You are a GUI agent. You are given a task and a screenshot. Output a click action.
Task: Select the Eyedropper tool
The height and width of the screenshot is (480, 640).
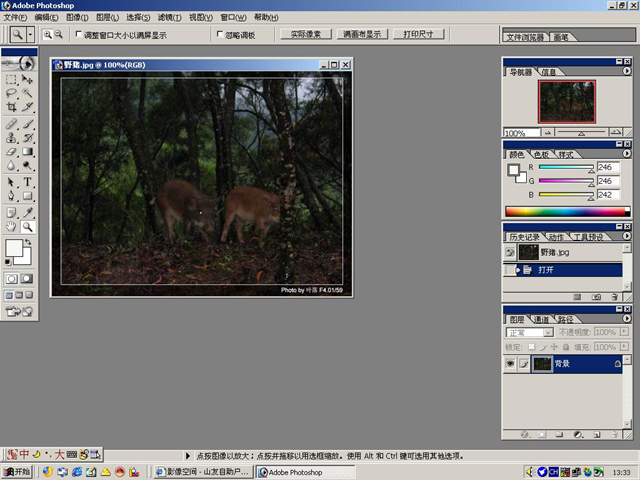pos(27,213)
